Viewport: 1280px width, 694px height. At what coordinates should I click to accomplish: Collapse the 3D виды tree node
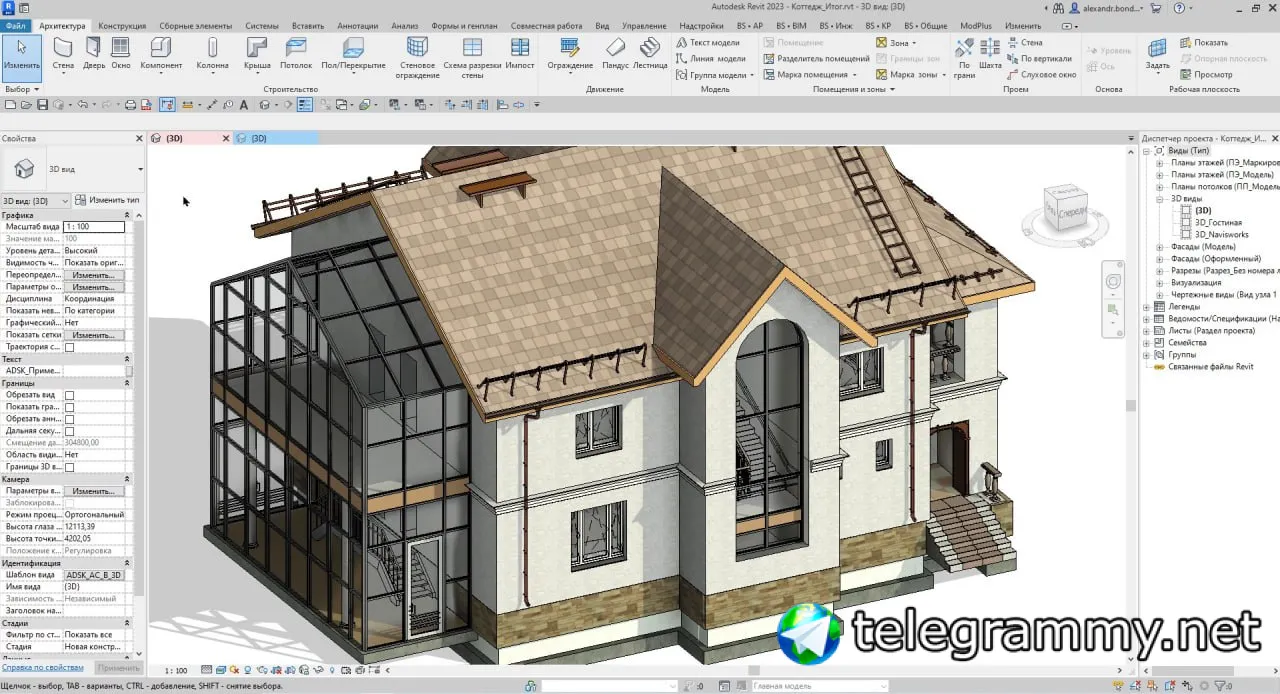point(1159,198)
